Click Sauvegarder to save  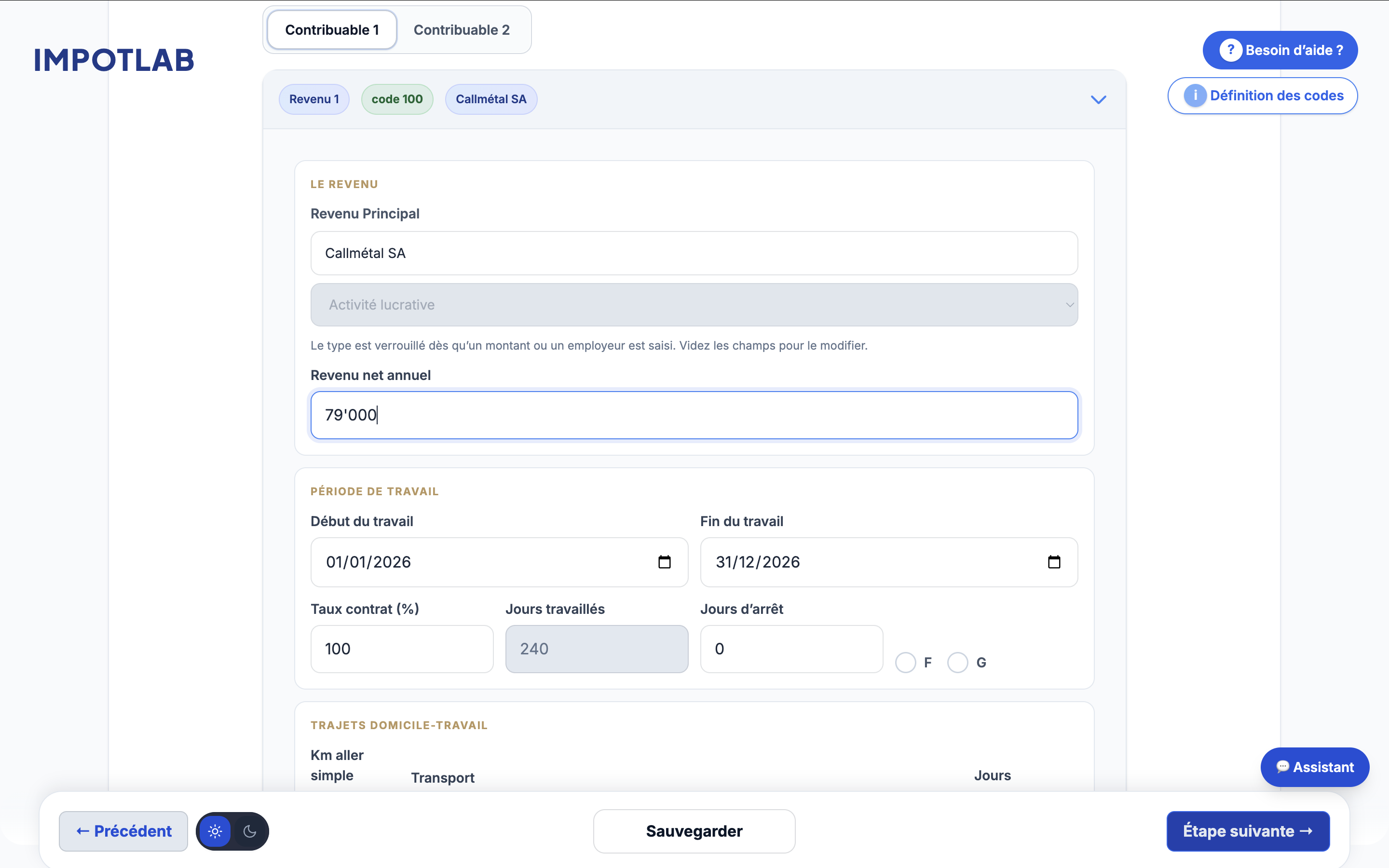pos(694,831)
